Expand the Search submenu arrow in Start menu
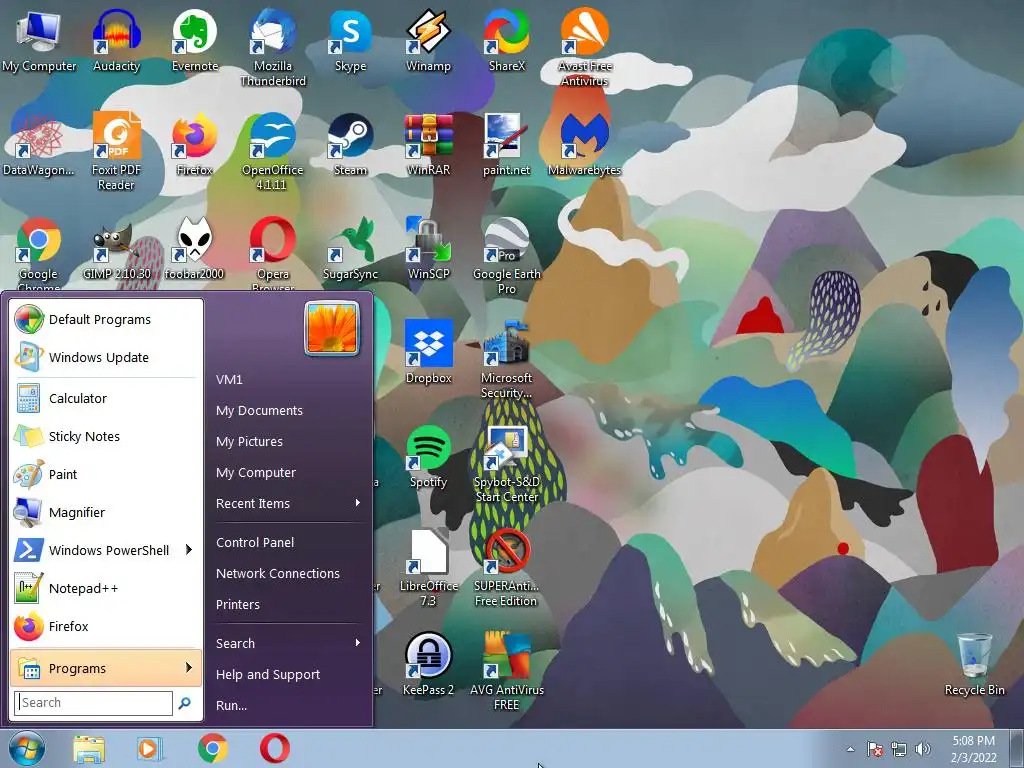The height and width of the screenshot is (768, 1024). tap(357, 643)
